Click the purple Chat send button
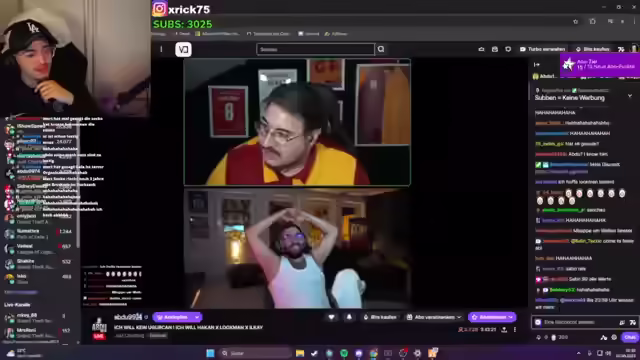Screen dimensions: 640x360 629,337
